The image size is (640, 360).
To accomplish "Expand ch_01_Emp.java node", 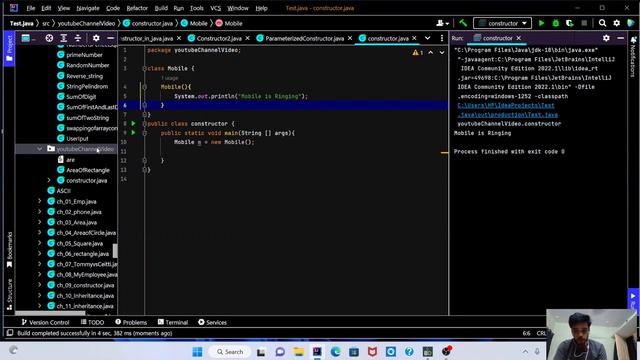I will coord(40,201).
